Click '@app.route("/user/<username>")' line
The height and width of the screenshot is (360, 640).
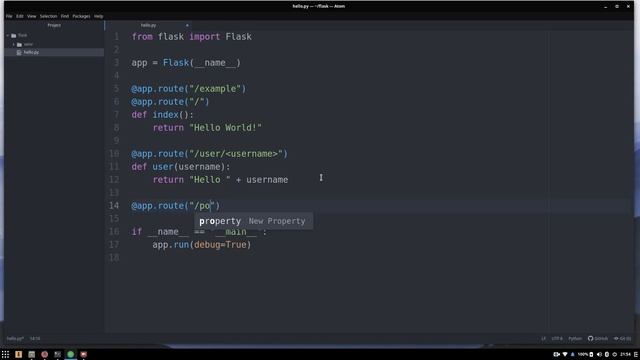209,154
